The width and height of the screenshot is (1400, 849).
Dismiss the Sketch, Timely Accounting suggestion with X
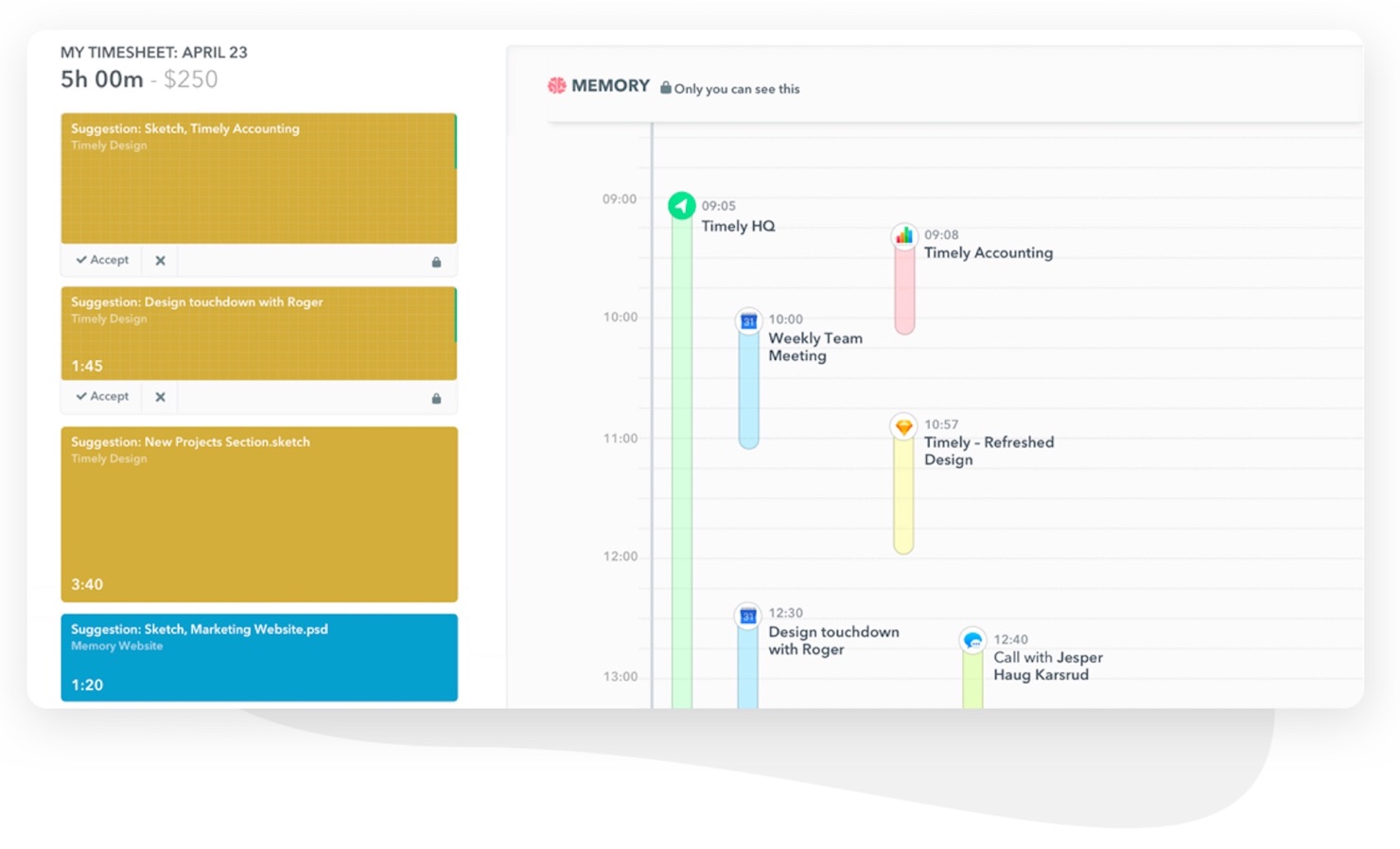coord(159,260)
